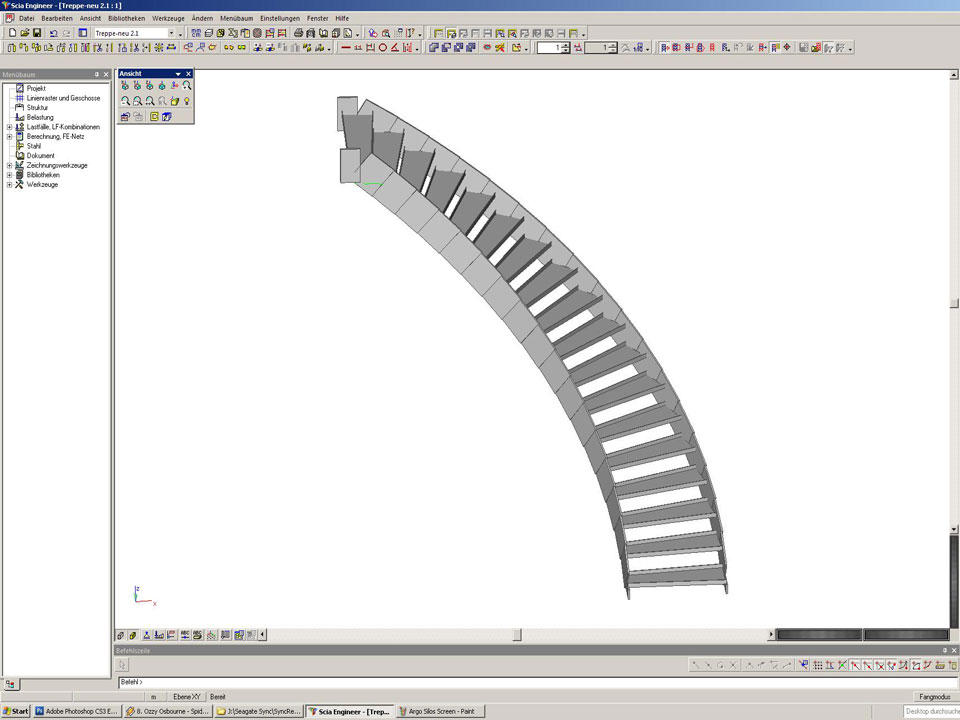This screenshot has height=720, width=960.
Task: Click the New document icon
Action: point(11,33)
